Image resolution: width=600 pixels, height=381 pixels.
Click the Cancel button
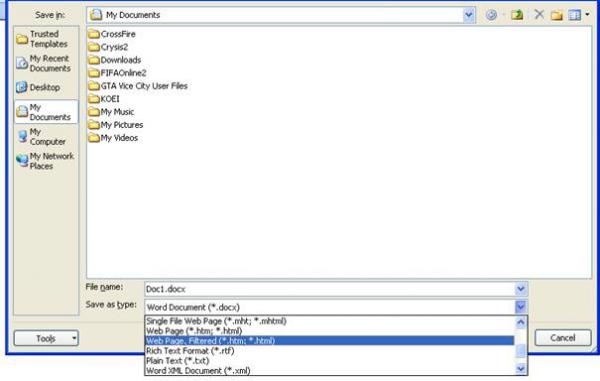563,338
